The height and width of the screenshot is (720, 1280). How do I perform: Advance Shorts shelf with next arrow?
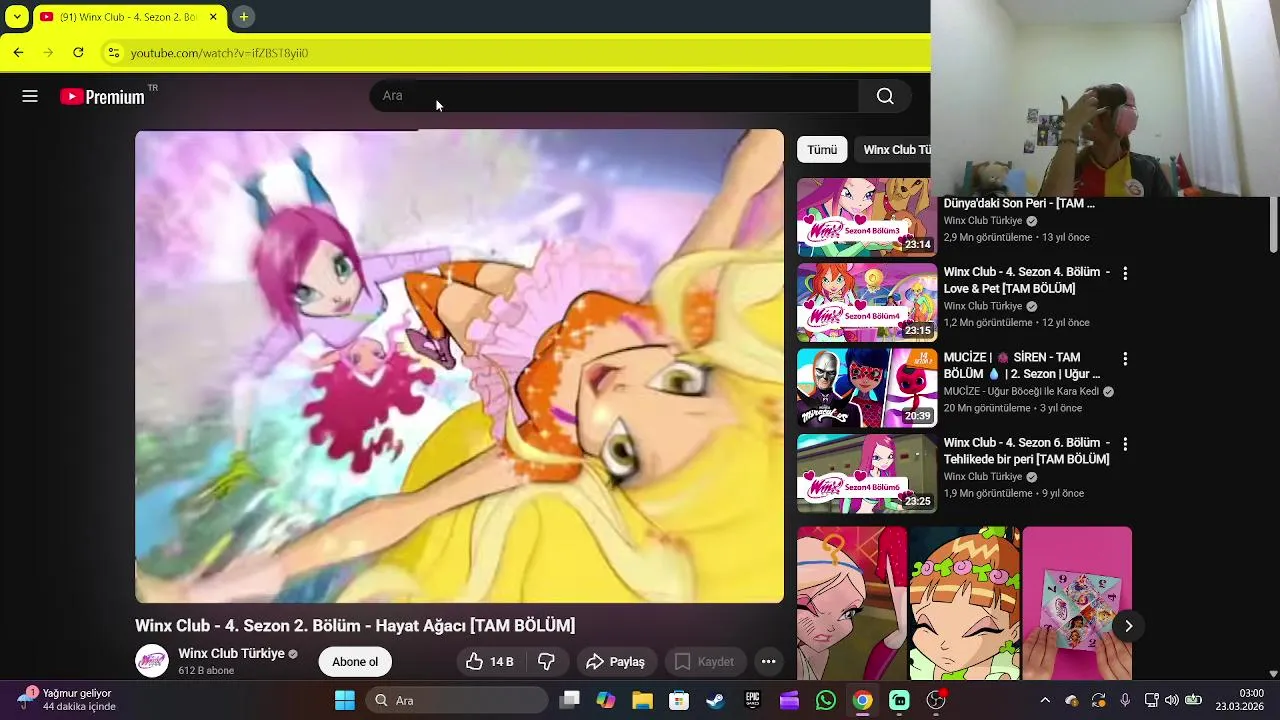click(1128, 626)
